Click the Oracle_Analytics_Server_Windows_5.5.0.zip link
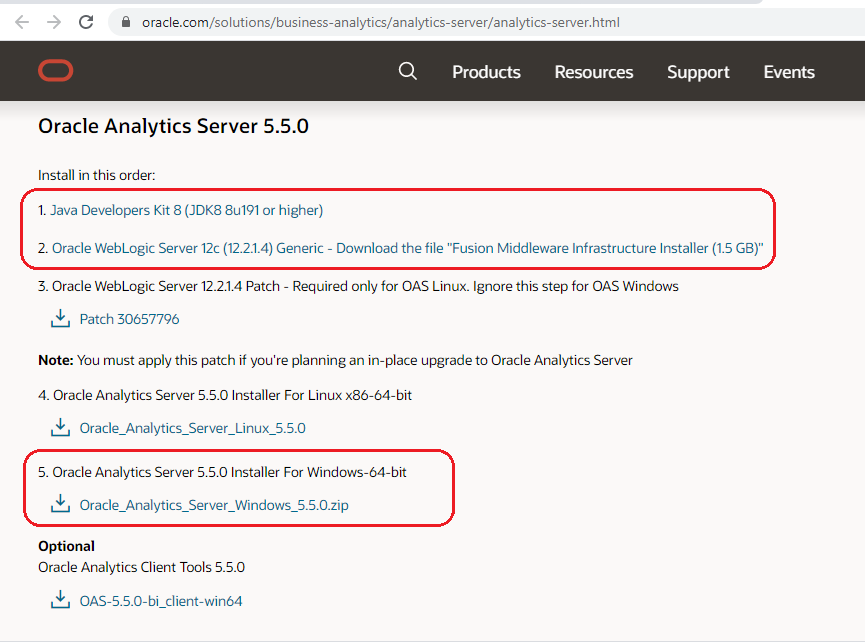Viewport: 865px width, 642px height. point(216,505)
